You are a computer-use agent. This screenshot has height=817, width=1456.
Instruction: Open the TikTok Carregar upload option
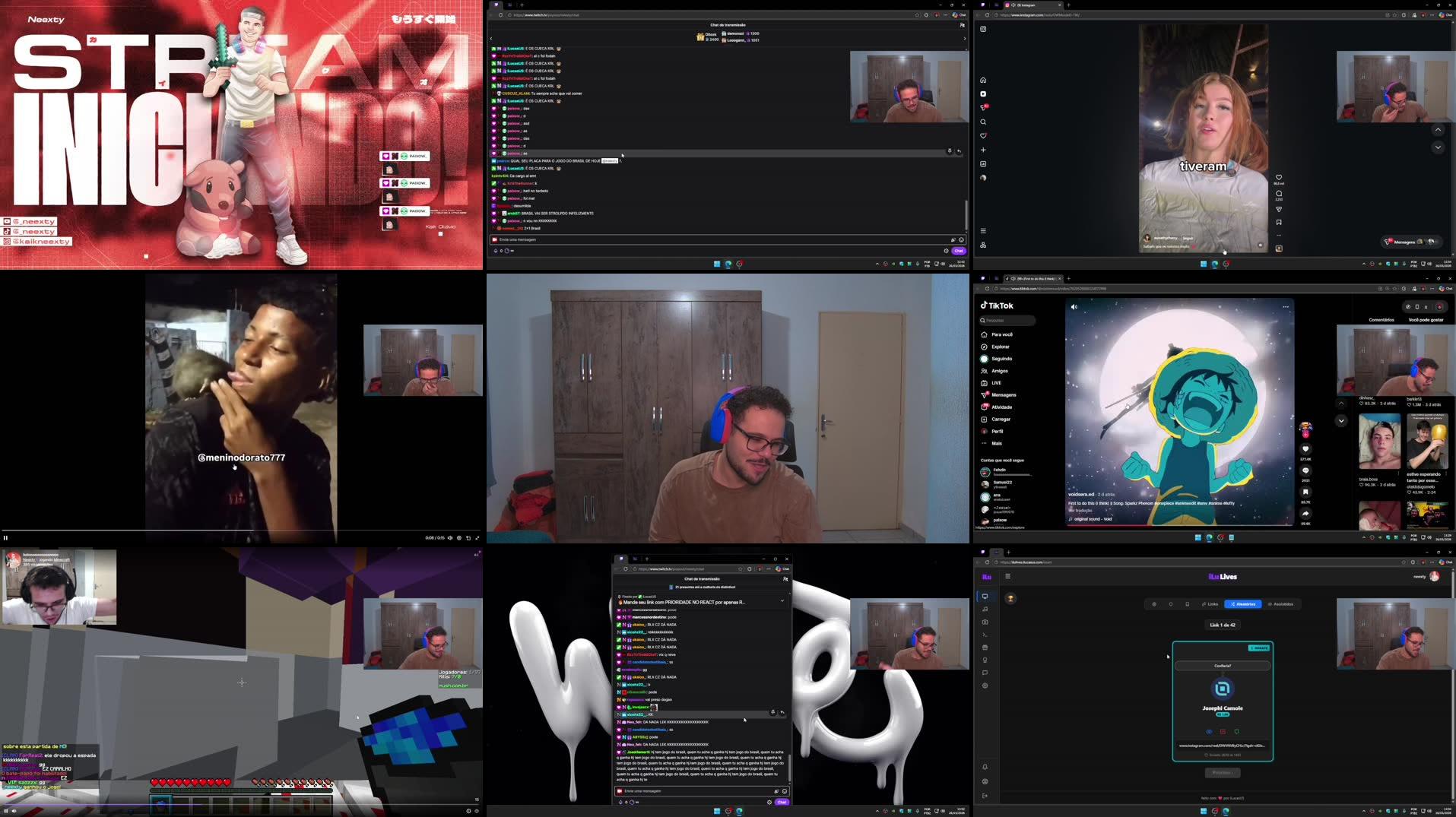coord(1000,419)
